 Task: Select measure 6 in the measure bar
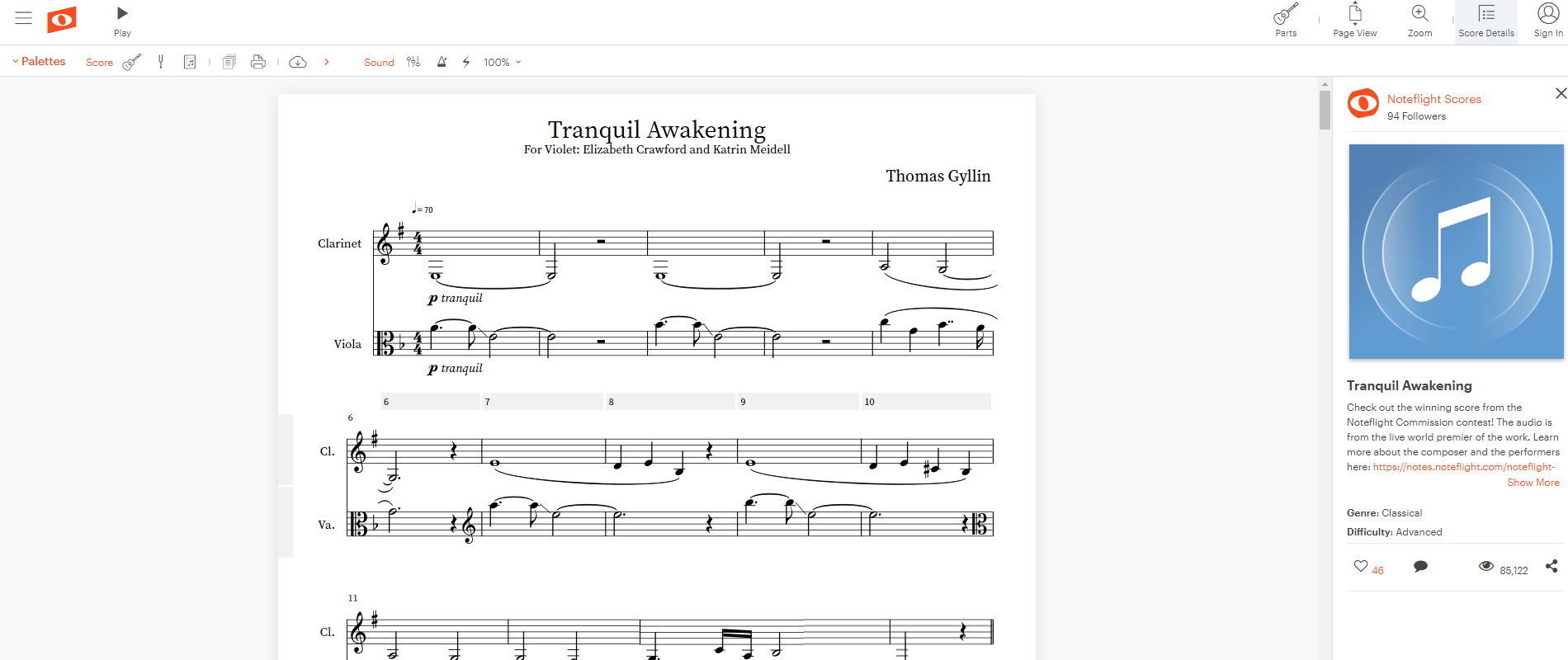coord(430,402)
